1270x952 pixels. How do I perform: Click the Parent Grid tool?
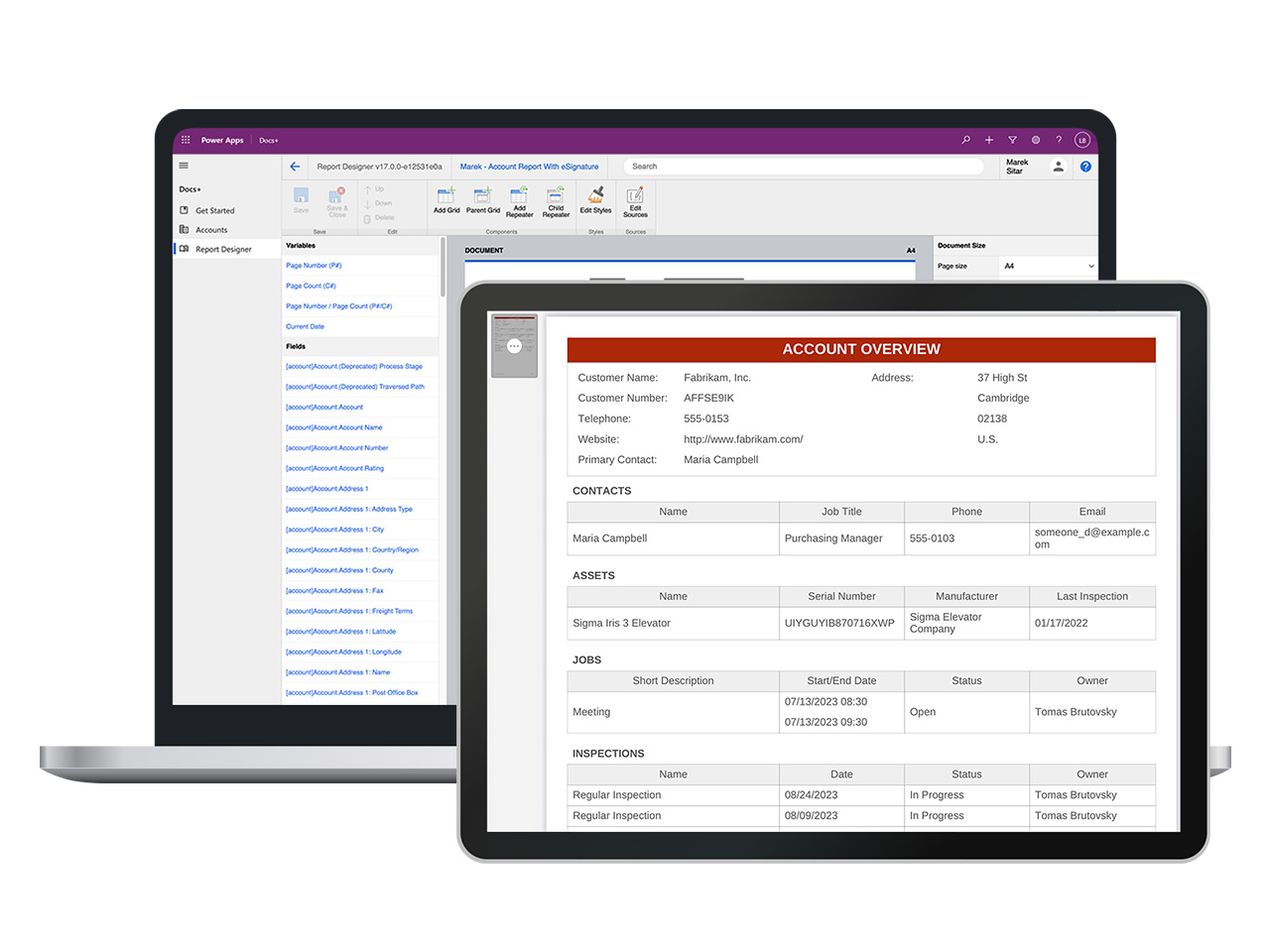point(483,200)
